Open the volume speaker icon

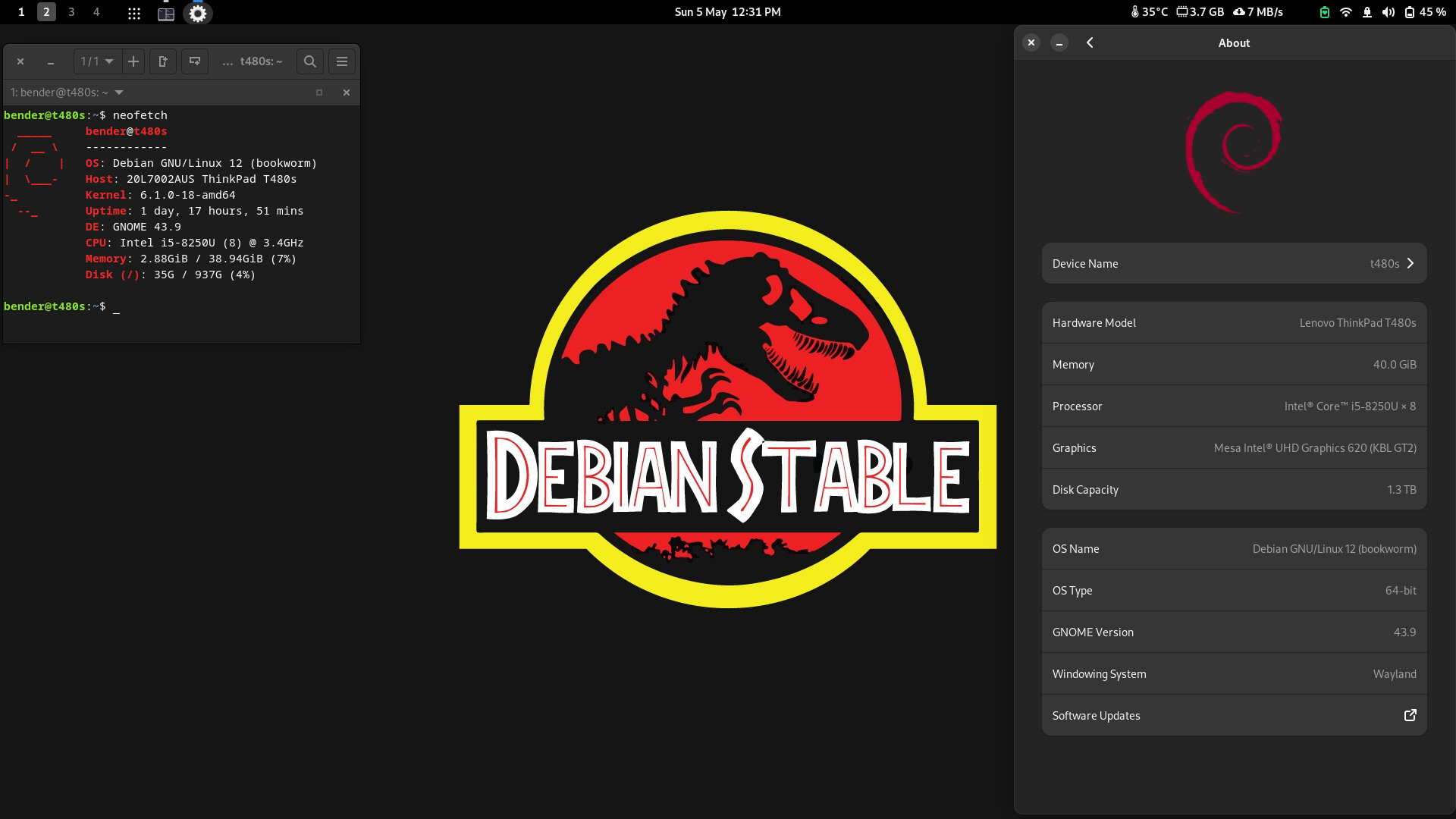click(x=1389, y=12)
